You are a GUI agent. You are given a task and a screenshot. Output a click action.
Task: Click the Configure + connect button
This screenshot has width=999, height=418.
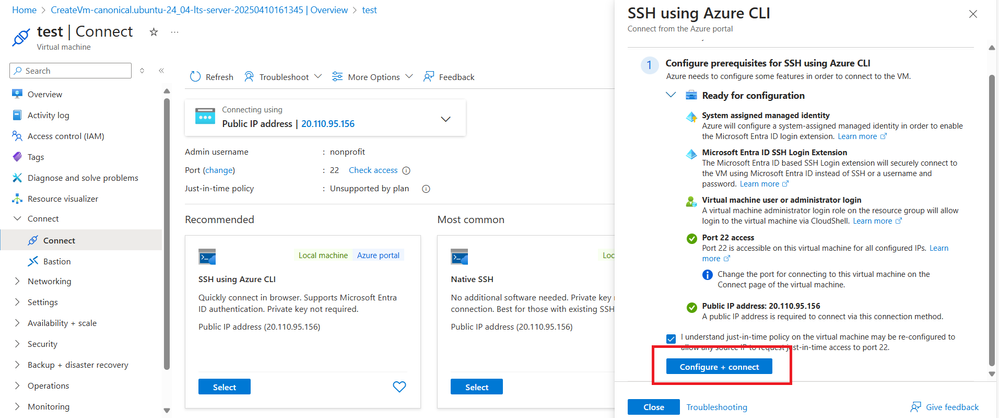(719, 367)
